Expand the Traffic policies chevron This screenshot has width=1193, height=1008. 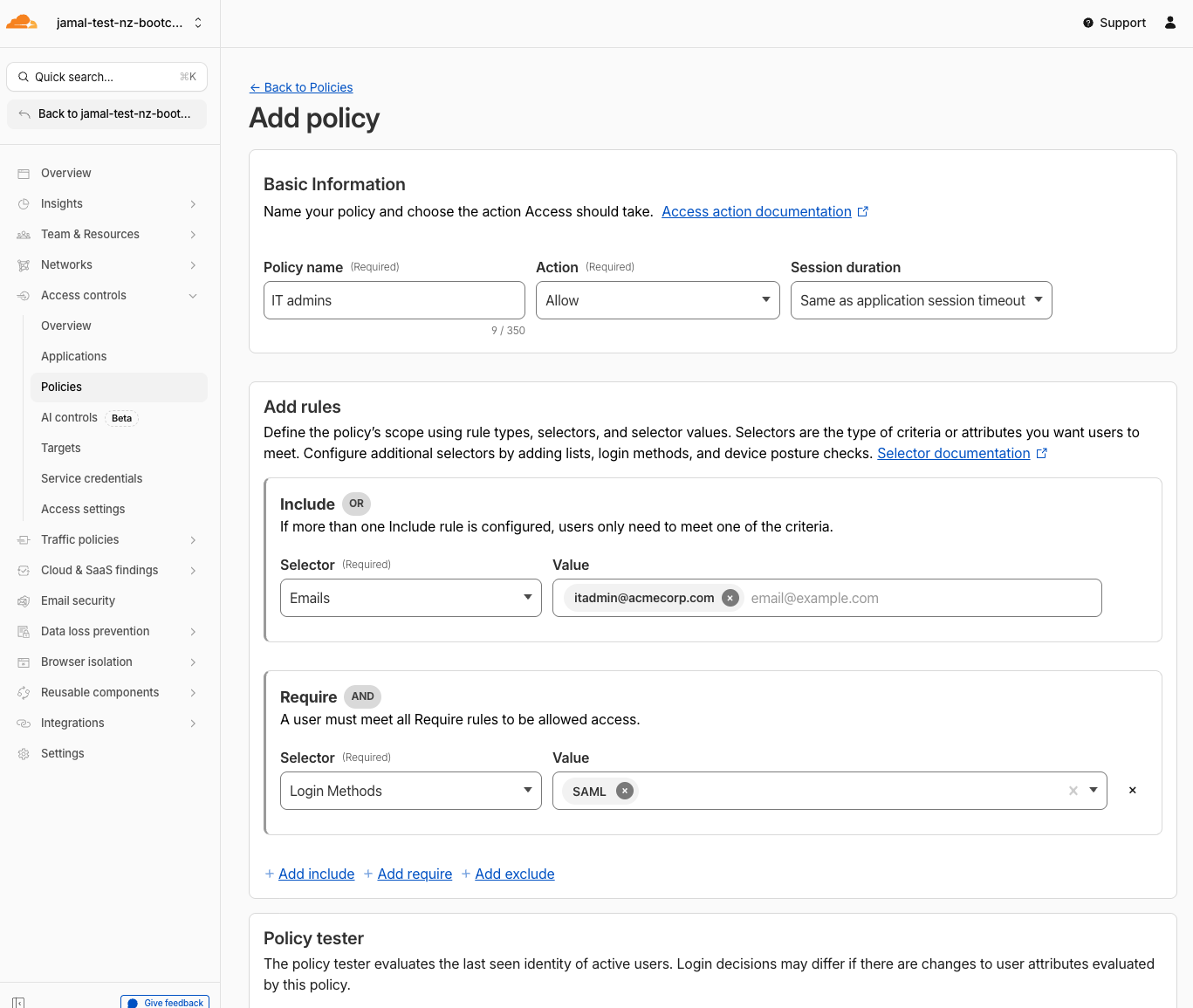click(x=193, y=540)
